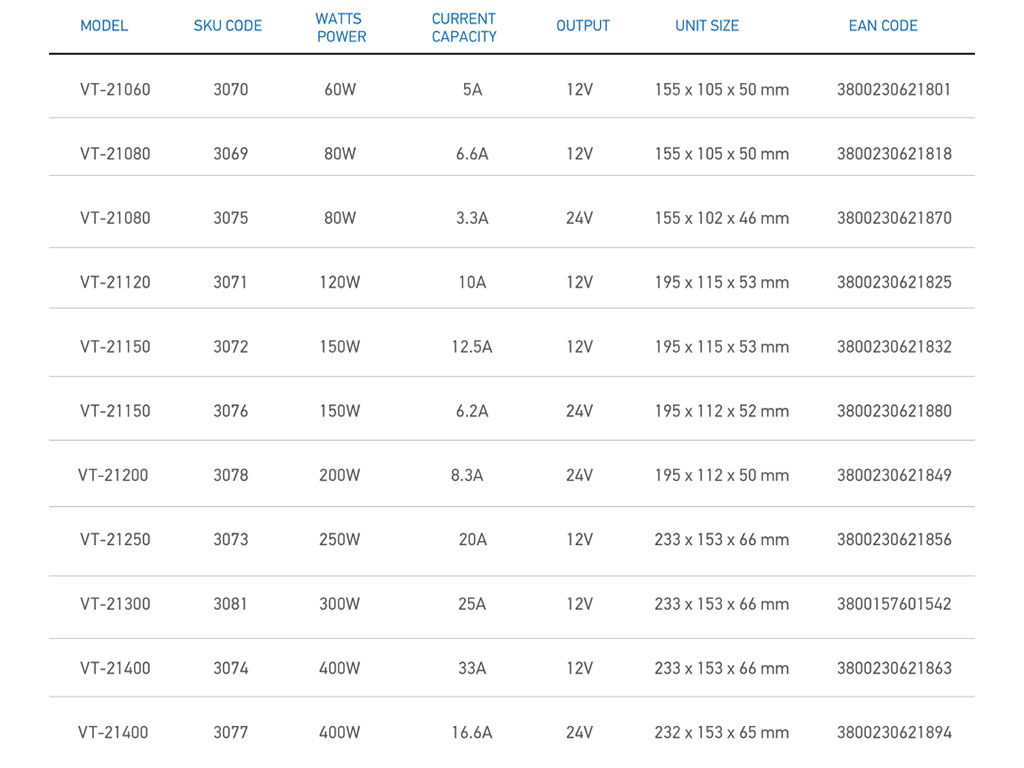The width and height of the screenshot is (1024, 768).
Task: Select the 250W watts power cell
Action: click(x=340, y=539)
